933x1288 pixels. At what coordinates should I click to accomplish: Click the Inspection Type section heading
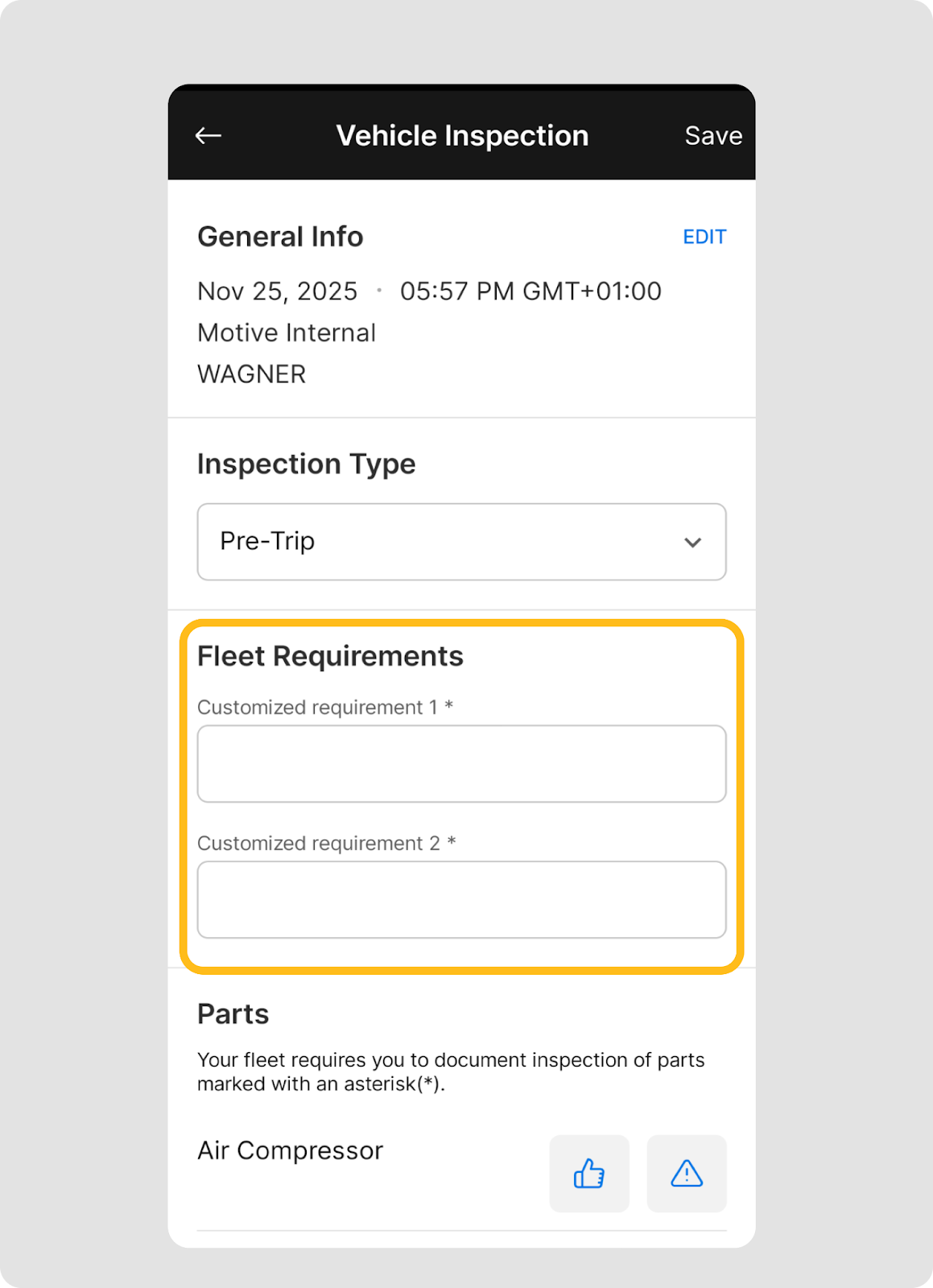[x=306, y=464]
